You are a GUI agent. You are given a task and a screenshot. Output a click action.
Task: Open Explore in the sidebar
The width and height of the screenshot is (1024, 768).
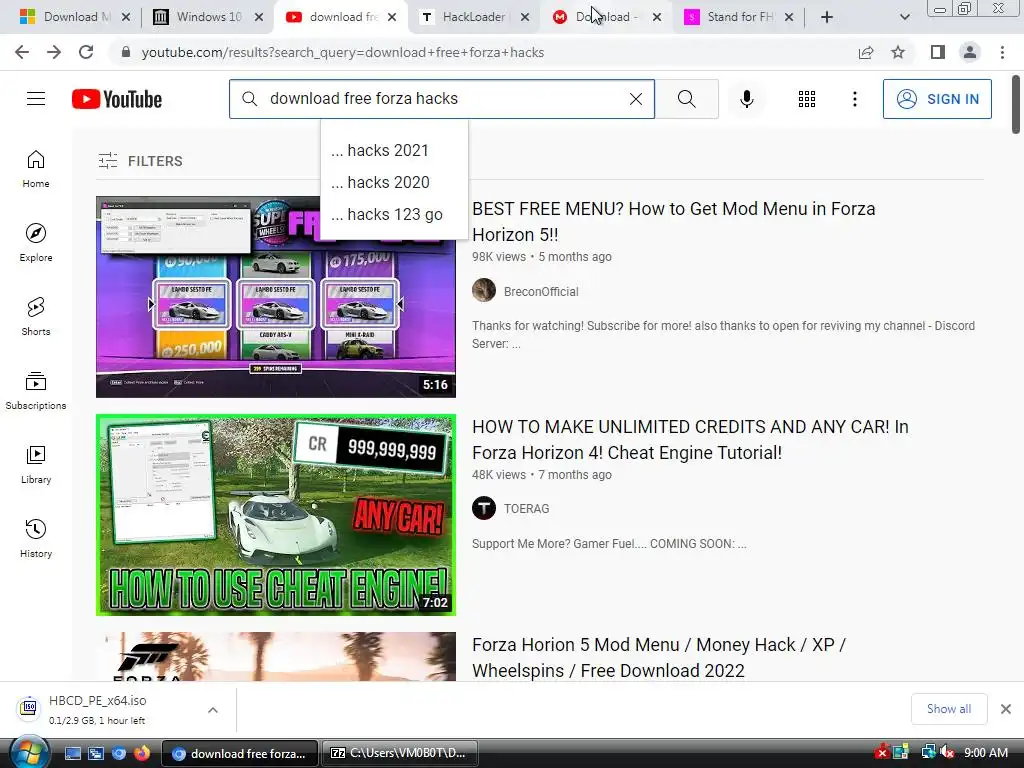coord(36,242)
